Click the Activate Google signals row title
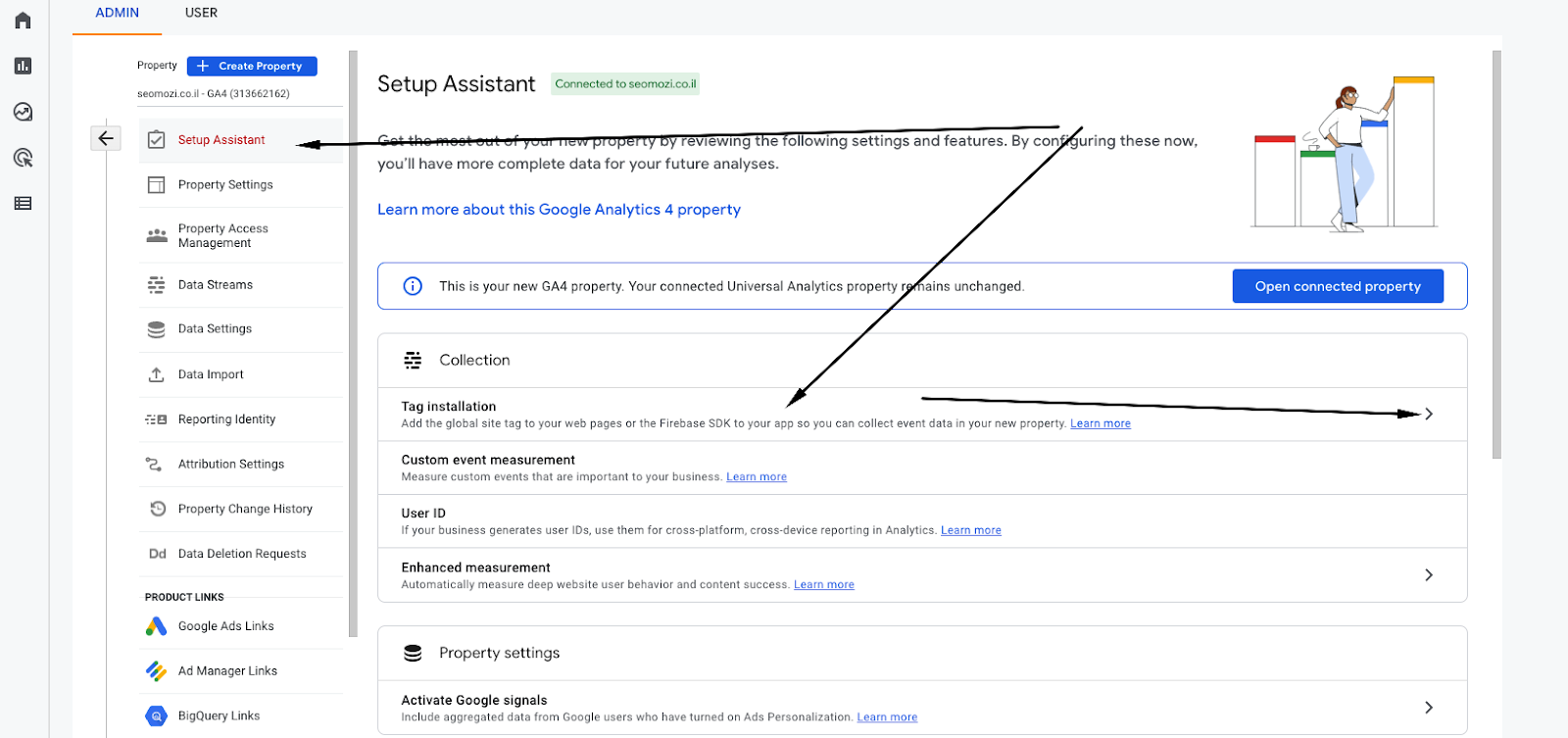This screenshot has width=1568, height=738. 474,700
